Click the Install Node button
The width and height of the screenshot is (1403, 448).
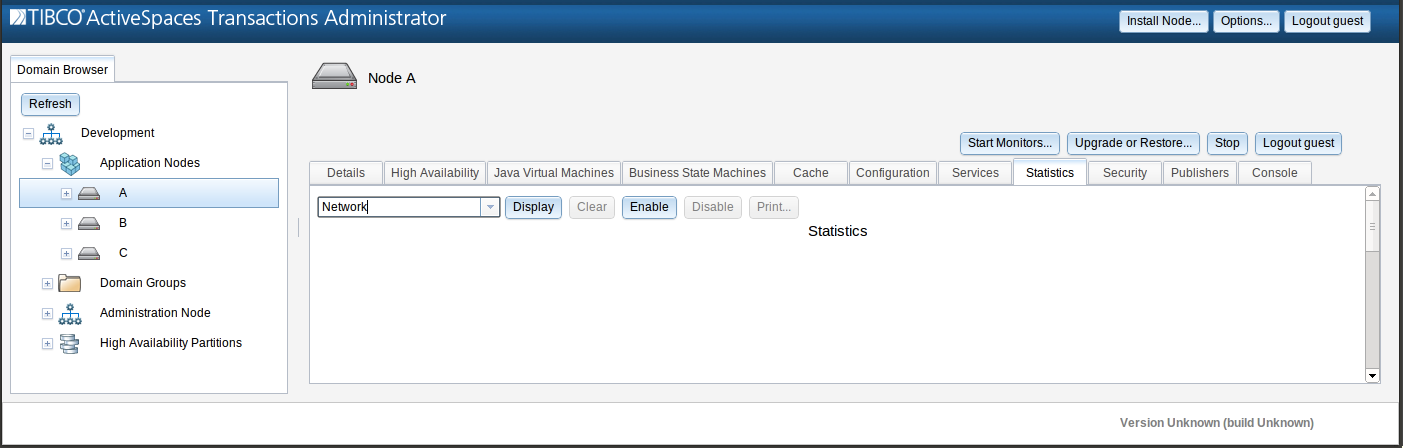1164,21
